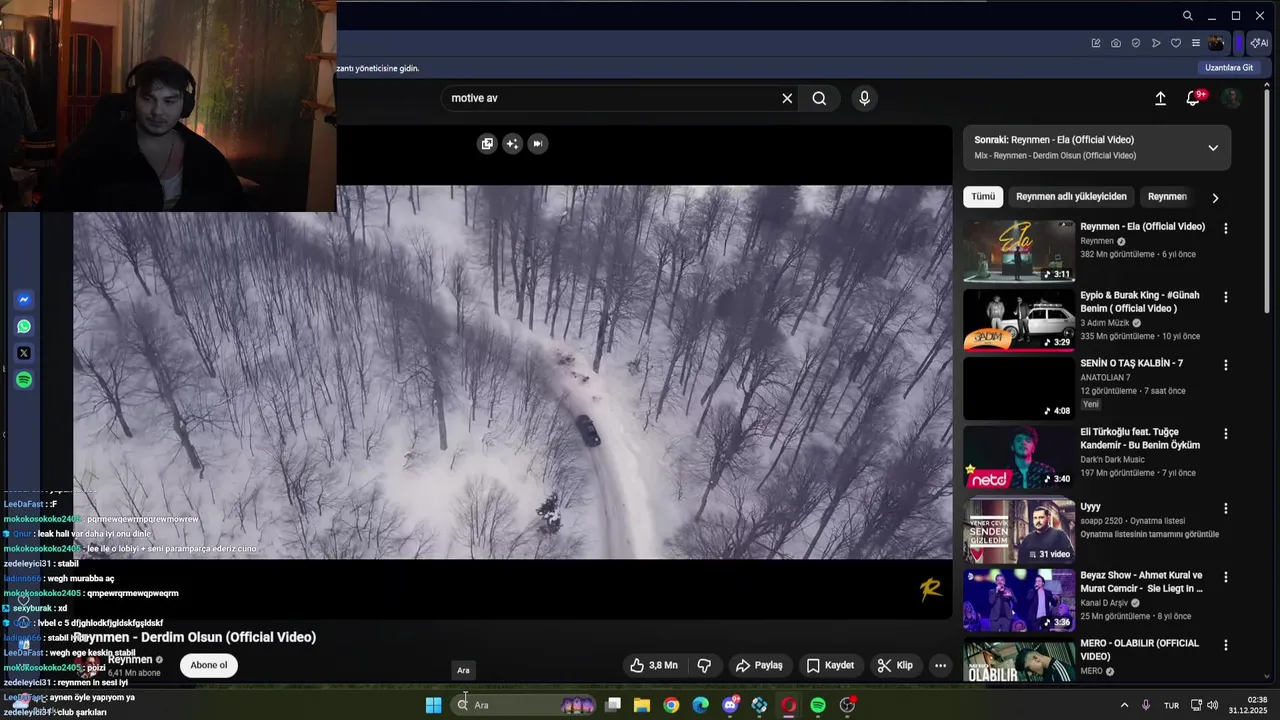
Task: Click the MERO - OLABİLİR video title
Action: tap(1139, 649)
